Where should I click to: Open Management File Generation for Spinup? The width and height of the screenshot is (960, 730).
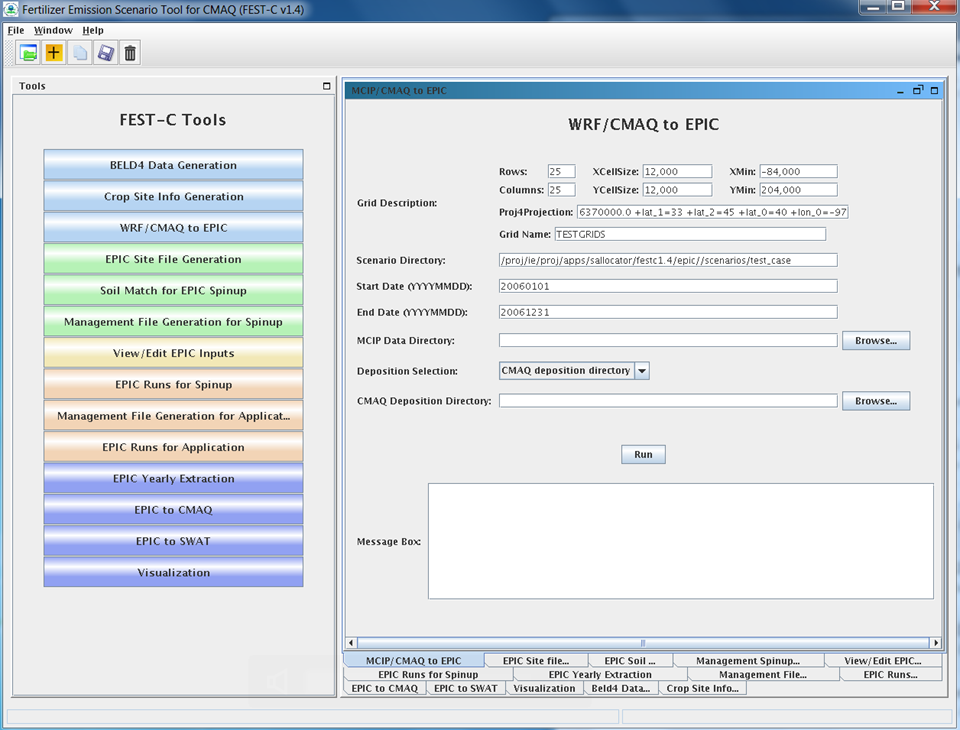(173, 322)
